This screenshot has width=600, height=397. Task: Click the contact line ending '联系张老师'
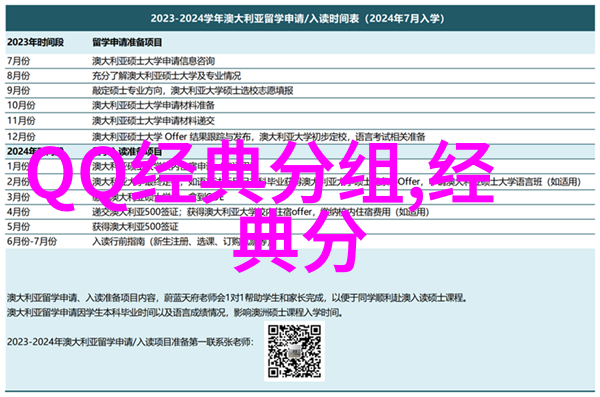click(x=130, y=341)
